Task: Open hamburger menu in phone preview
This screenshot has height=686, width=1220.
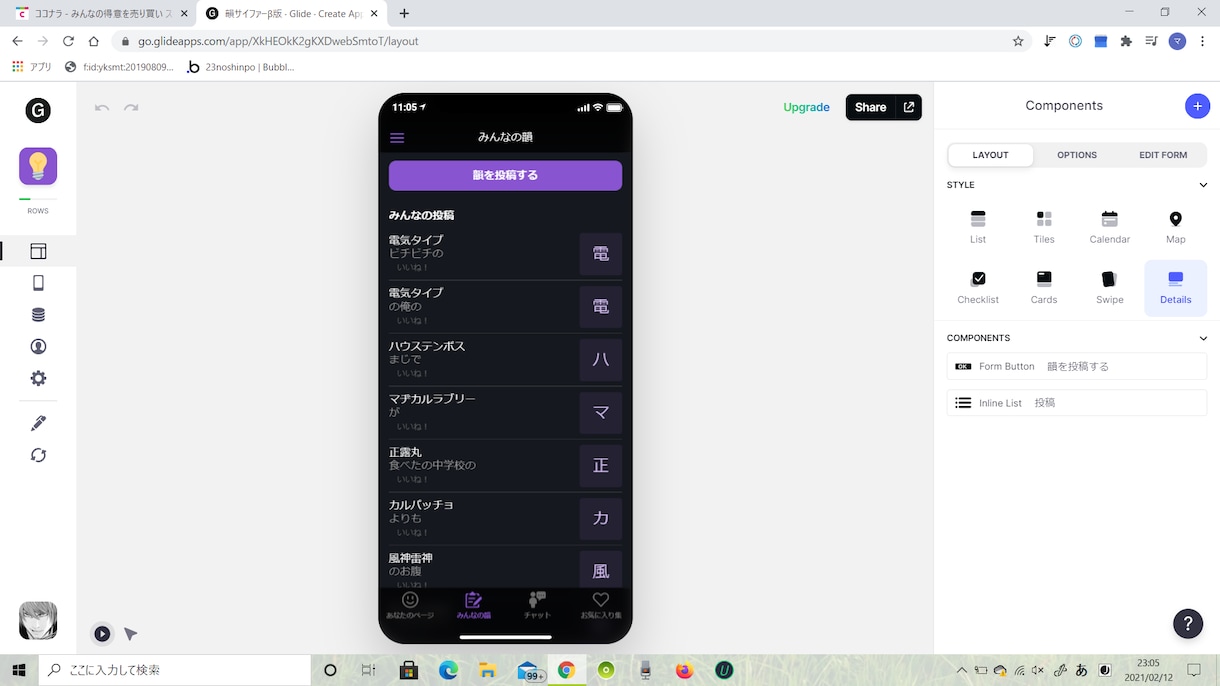Action: pyautogui.click(x=397, y=138)
